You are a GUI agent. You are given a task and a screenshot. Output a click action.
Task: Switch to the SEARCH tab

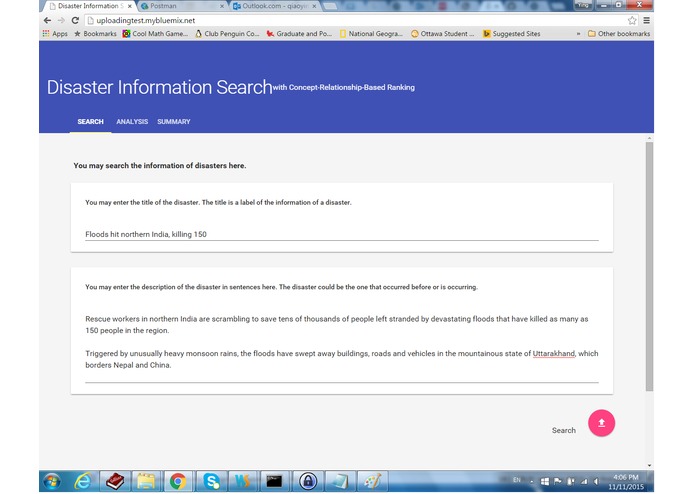[x=90, y=121]
